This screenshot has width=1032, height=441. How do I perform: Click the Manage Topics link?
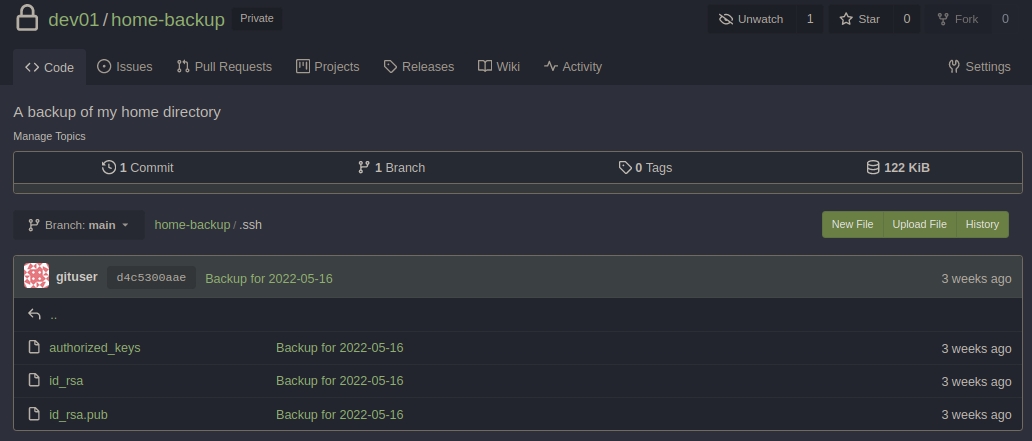click(x=49, y=136)
